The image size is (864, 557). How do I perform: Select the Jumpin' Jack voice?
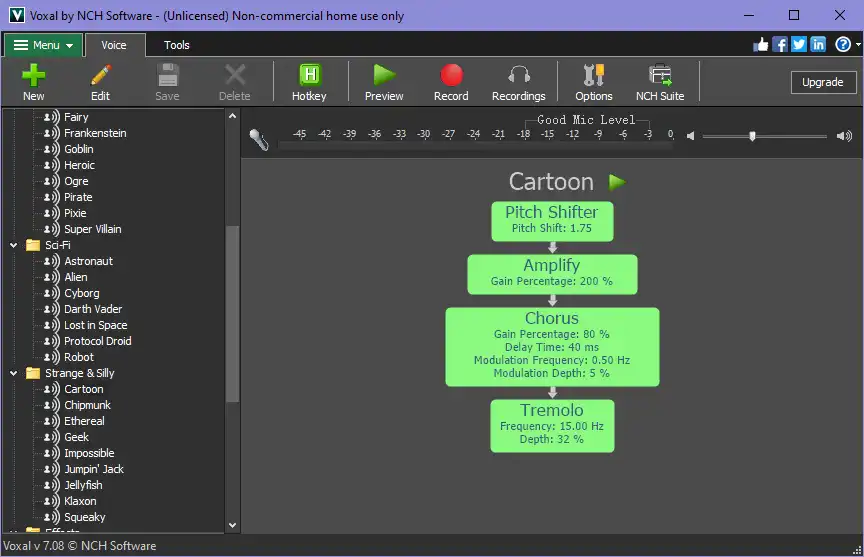coord(94,469)
